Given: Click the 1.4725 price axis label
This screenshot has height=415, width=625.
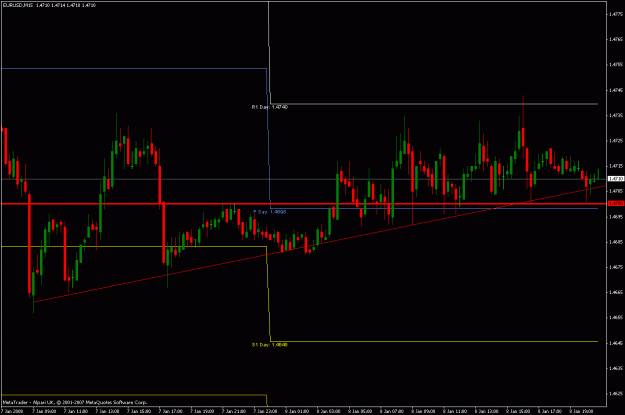Looking at the screenshot, I should coord(616,141).
